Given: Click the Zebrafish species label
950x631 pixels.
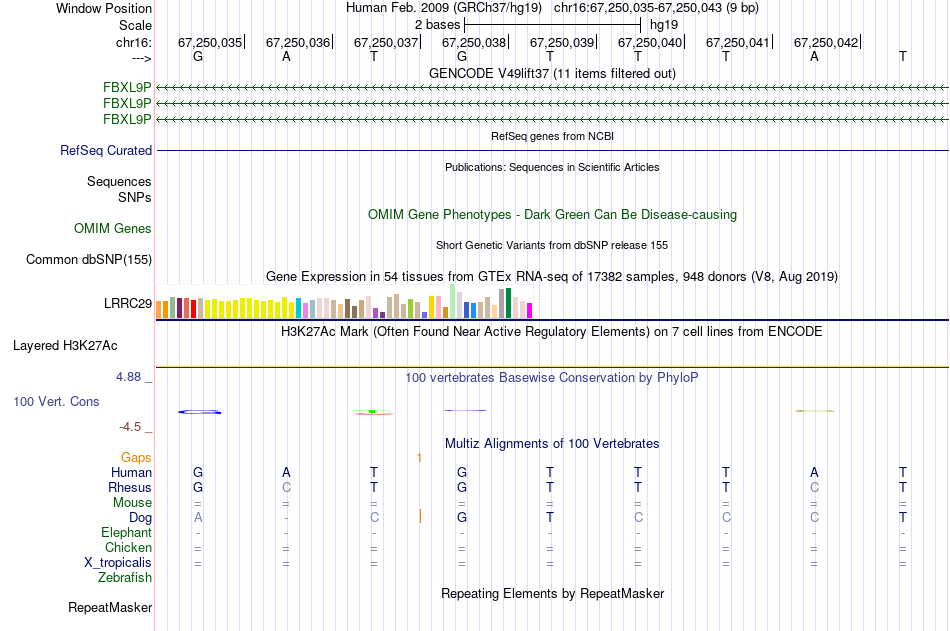Looking at the screenshot, I should pos(125,577).
